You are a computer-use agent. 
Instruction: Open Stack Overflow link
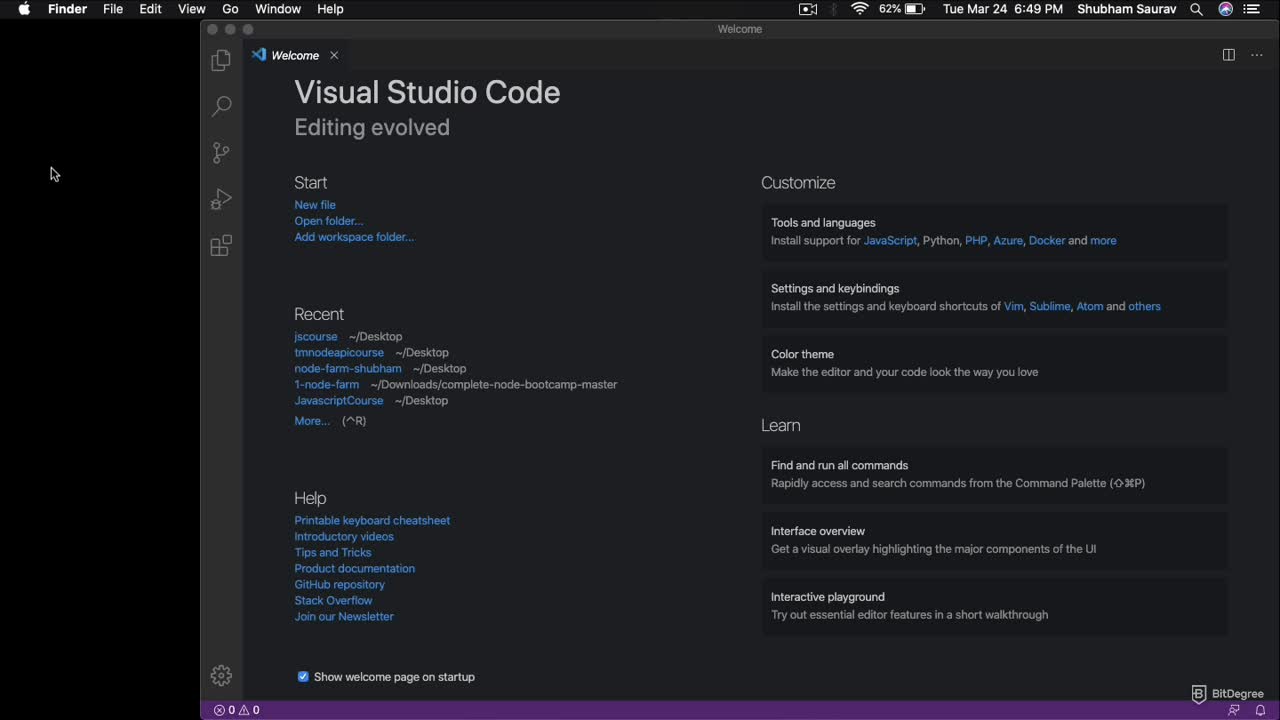[333, 601]
